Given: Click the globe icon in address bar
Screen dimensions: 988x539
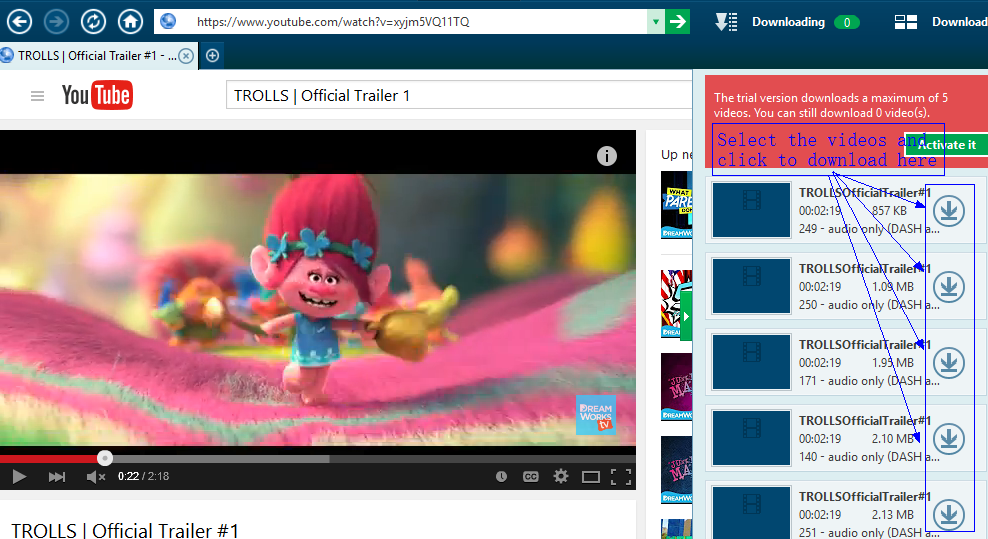Looking at the screenshot, I should tap(168, 21).
